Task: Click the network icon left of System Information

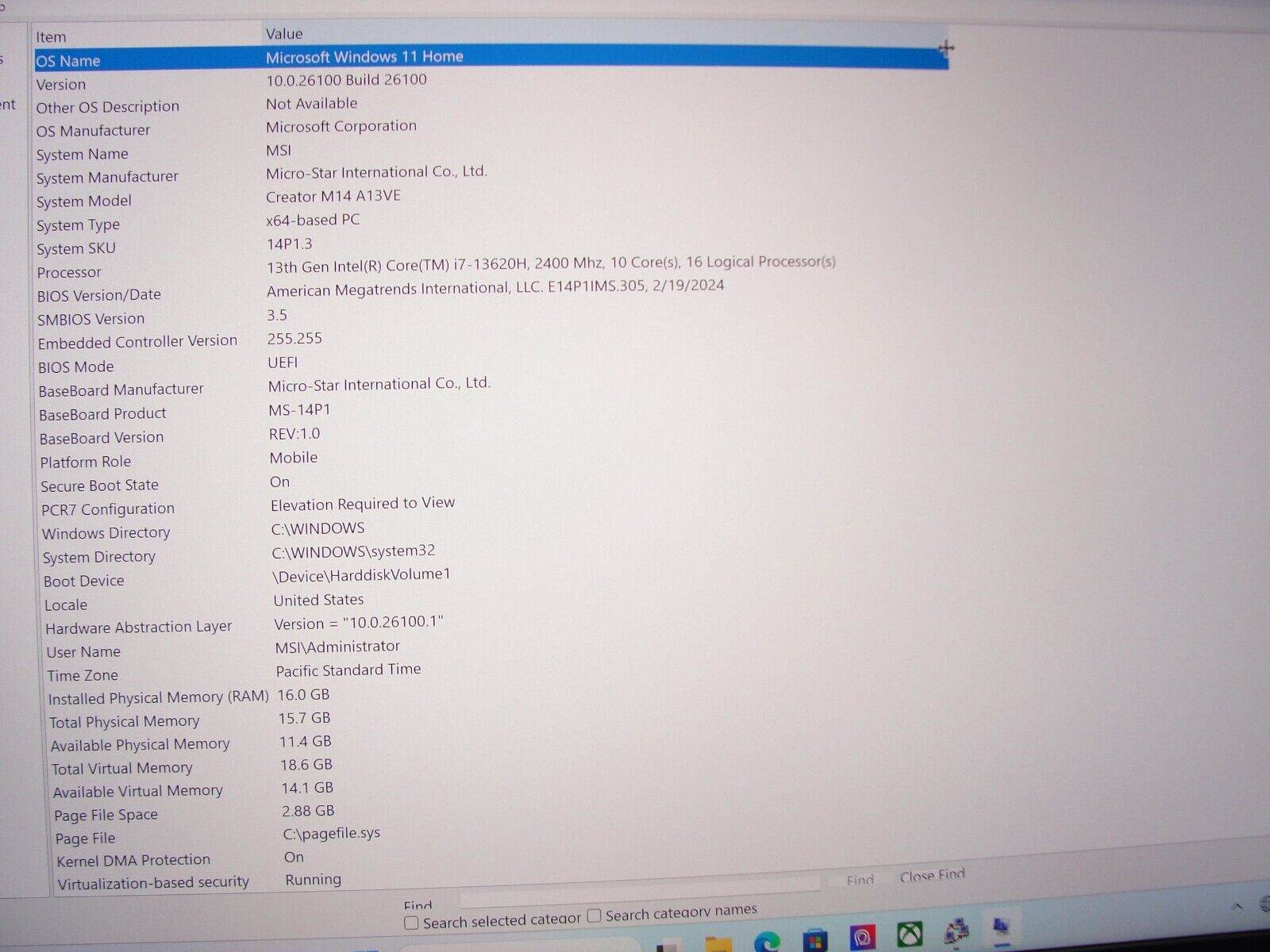Action: tap(956, 931)
